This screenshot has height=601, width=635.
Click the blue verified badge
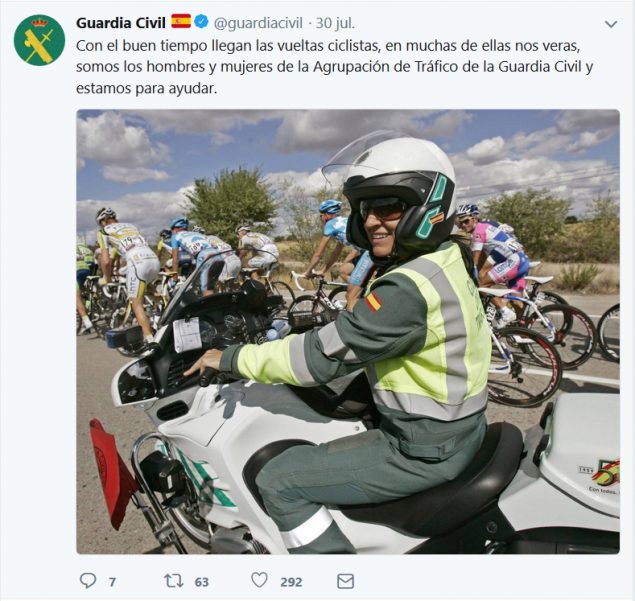tap(201, 22)
